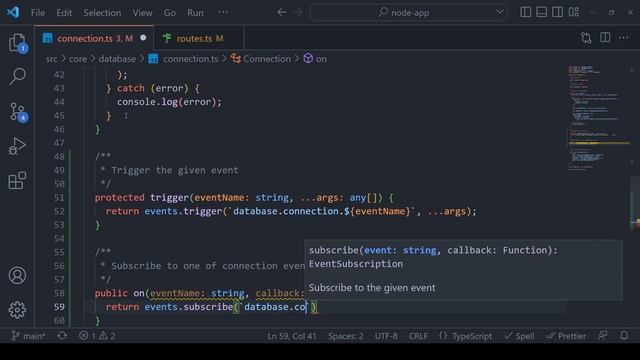Open the Run and Debug view

[17, 146]
